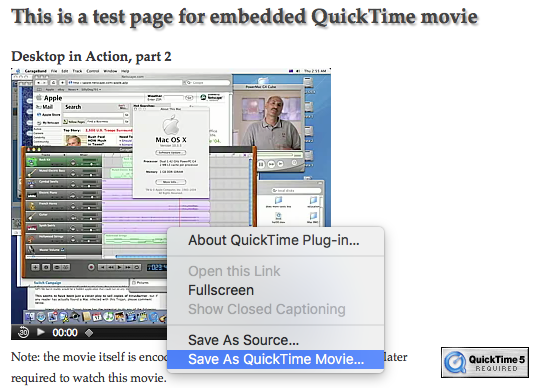Open About QuickTime Plug-in... menu item
Viewport: 556px width, 388px height.
[x=276, y=240]
